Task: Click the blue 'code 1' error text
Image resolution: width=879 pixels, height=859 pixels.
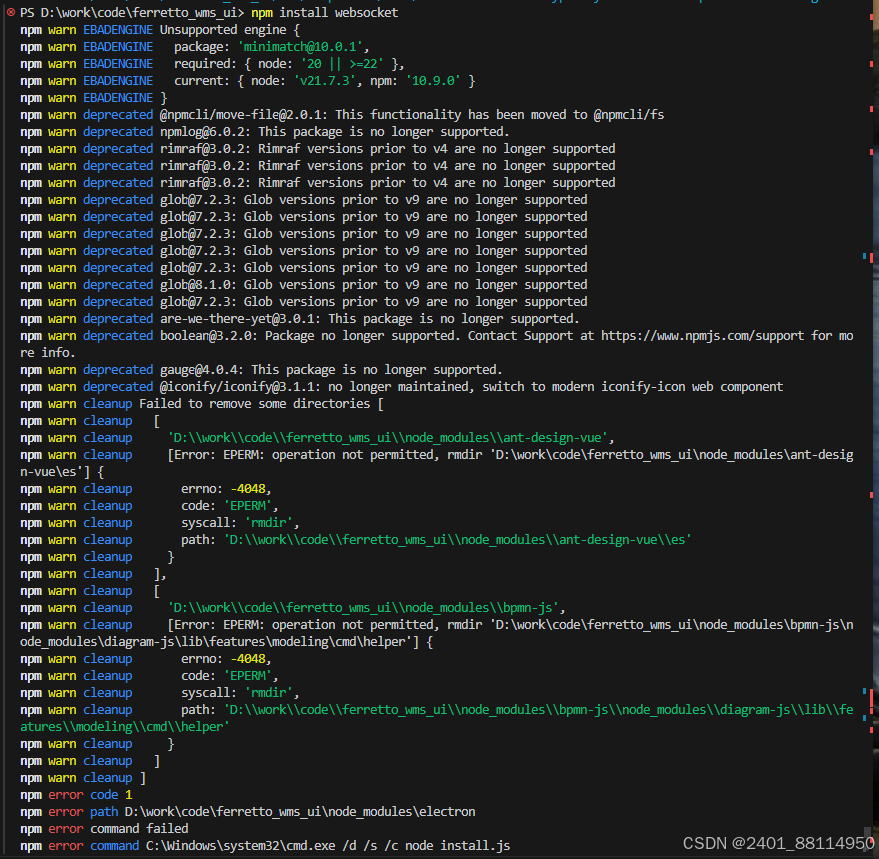Action: 113,794
